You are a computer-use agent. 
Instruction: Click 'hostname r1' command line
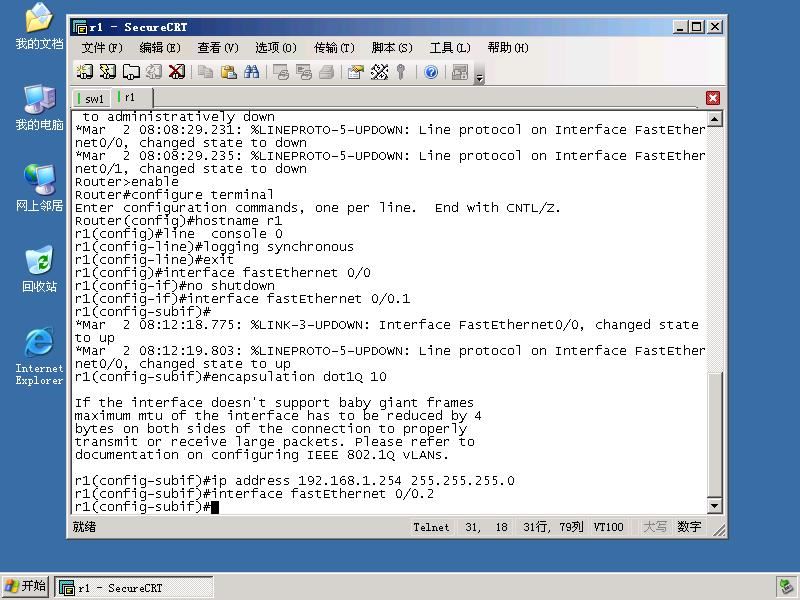point(178,221)
